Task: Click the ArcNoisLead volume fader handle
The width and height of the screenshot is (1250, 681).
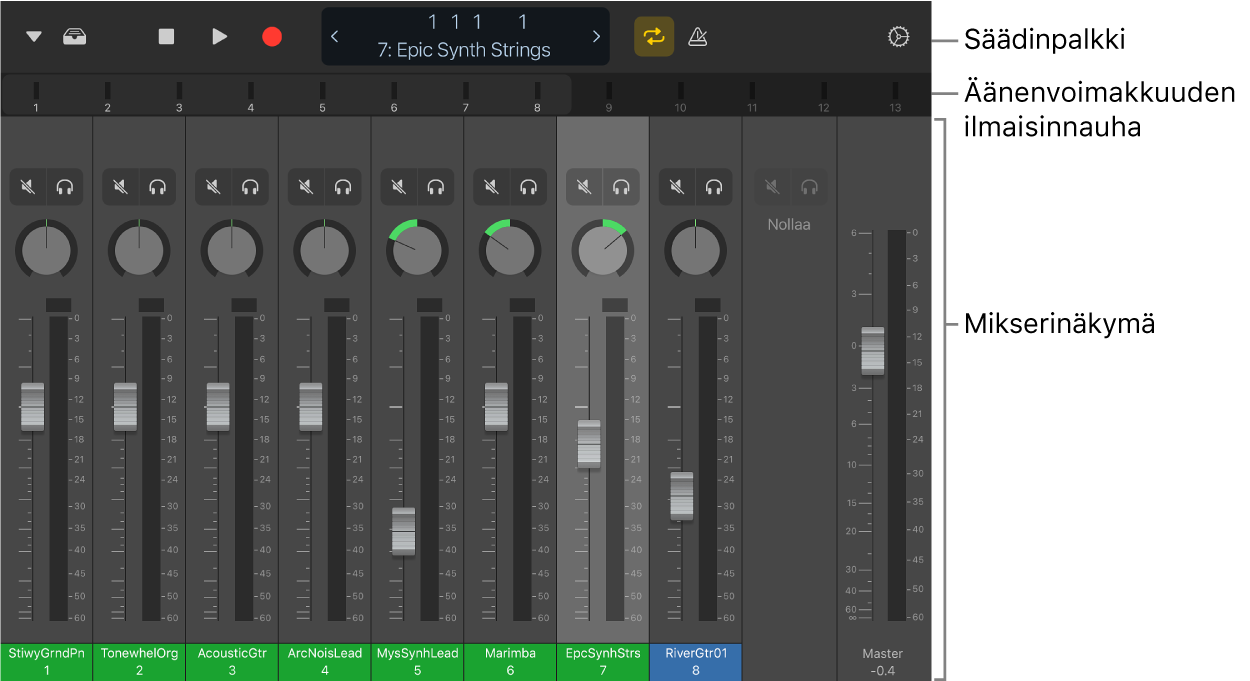Action: (311, 407)
